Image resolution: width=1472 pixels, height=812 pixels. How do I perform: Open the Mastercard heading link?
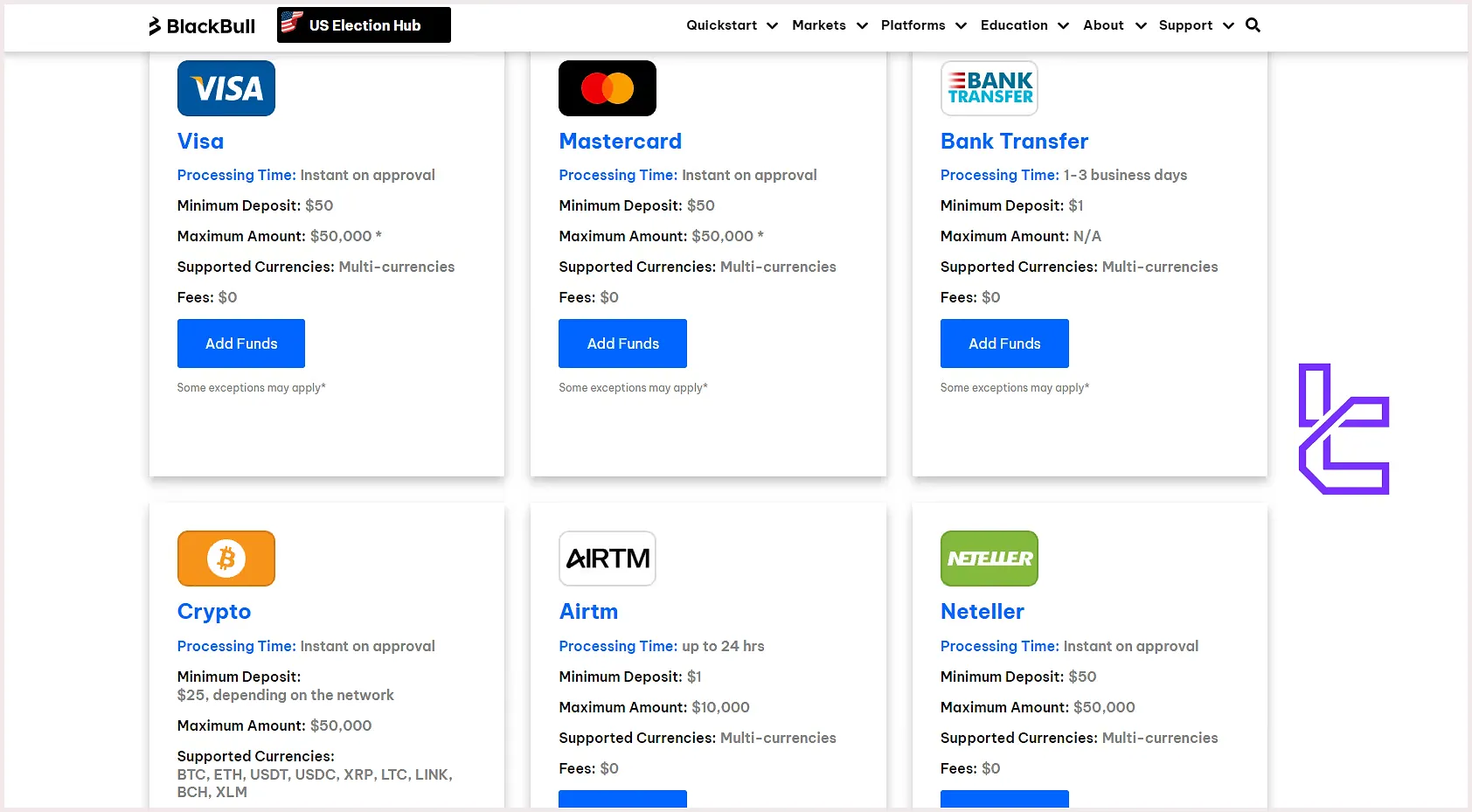(x=621, y=142)
